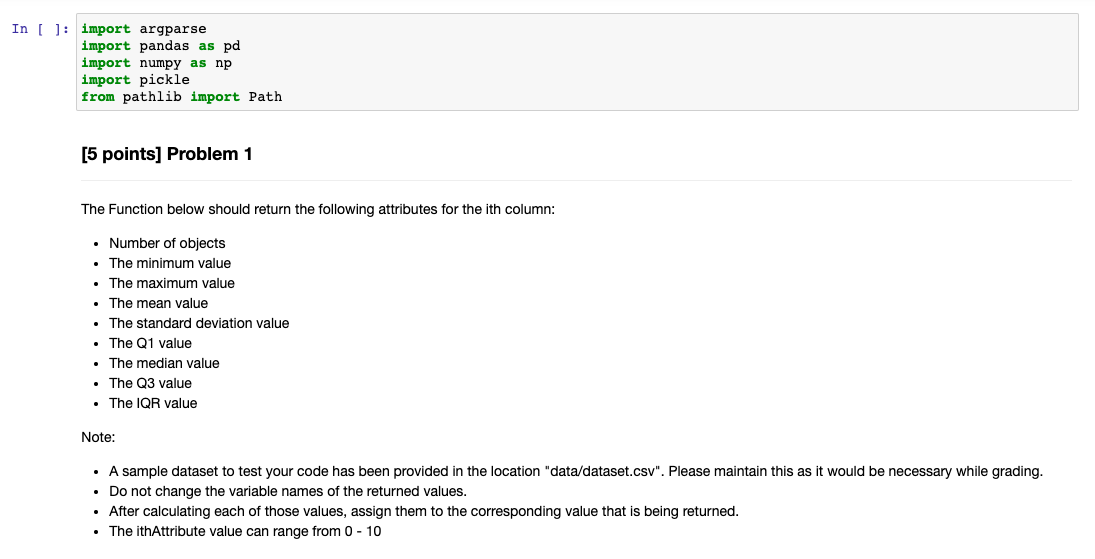Select the '[5 points] Problem 1' heading
1095x559 pixels.
coord(167,154)
